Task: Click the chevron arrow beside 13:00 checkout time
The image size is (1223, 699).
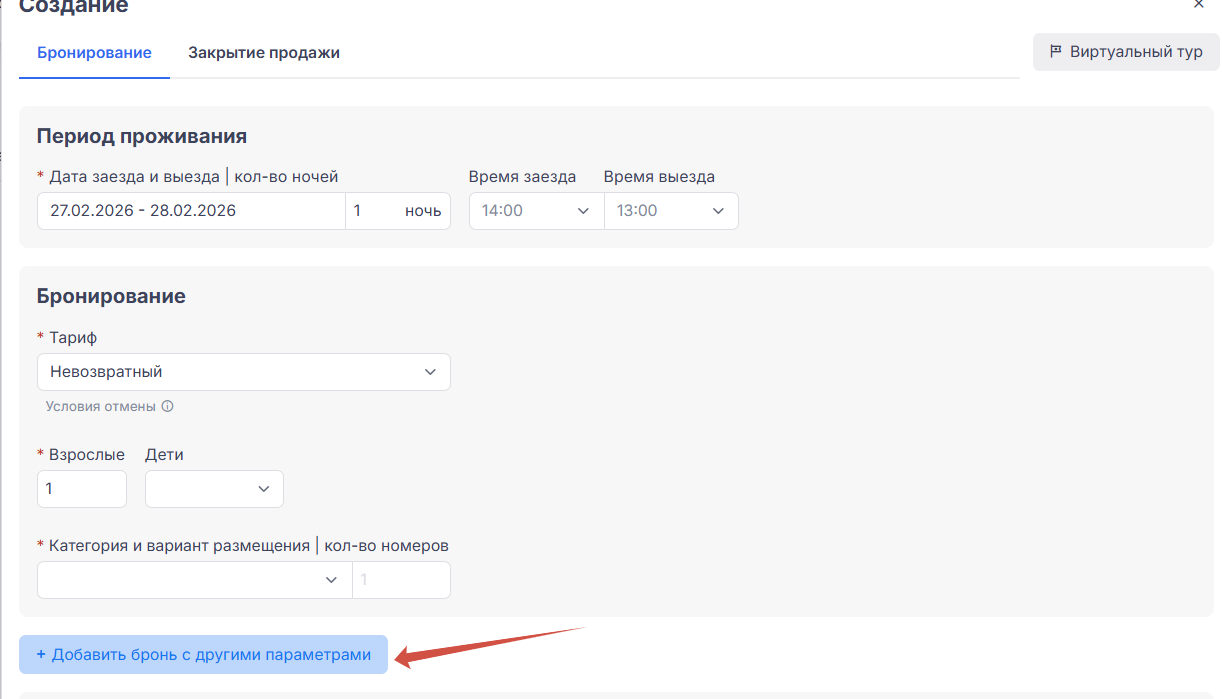Action: click(718, 211)
